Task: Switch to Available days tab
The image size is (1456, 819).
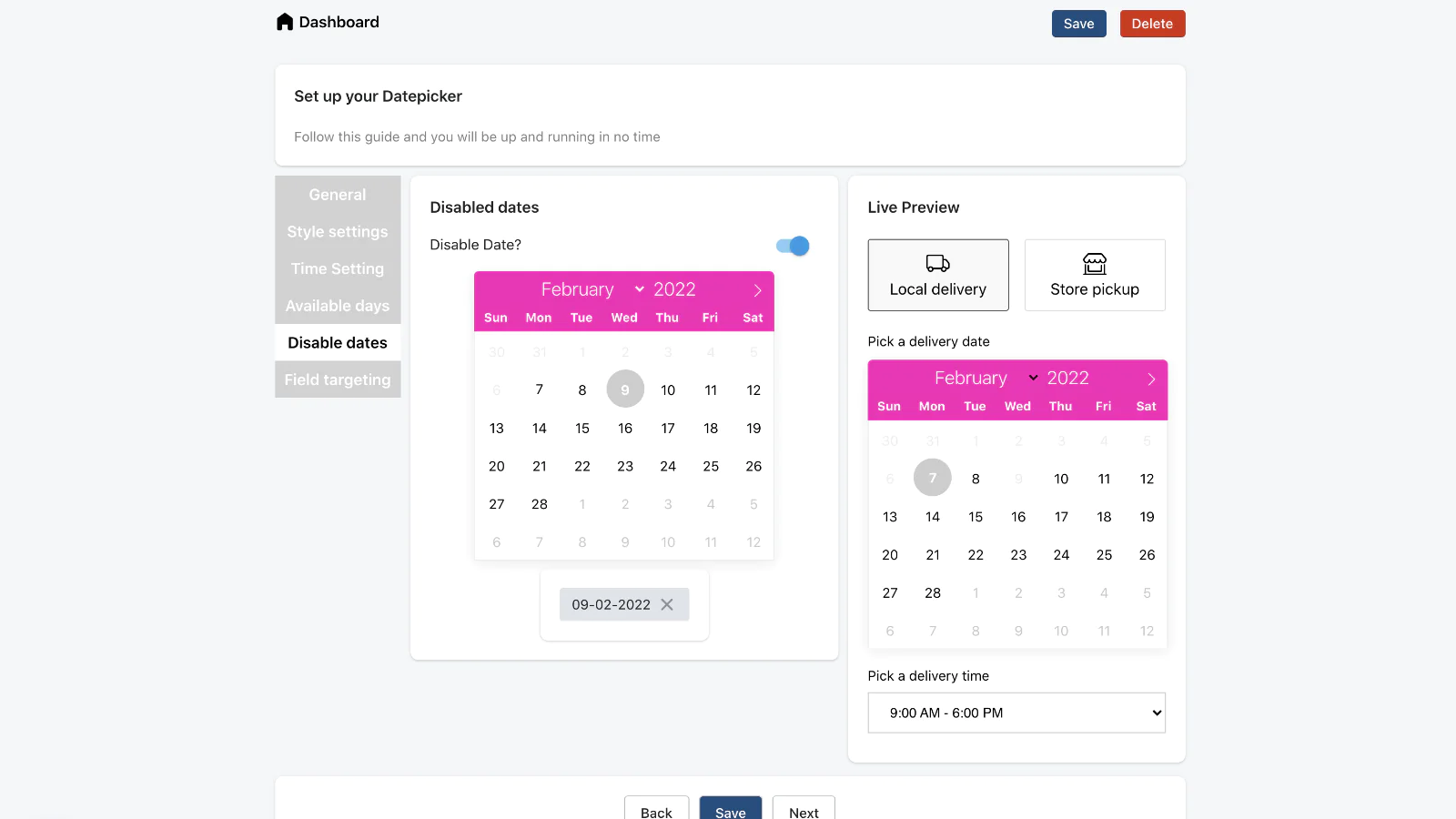Action: (x=338, y=306)
